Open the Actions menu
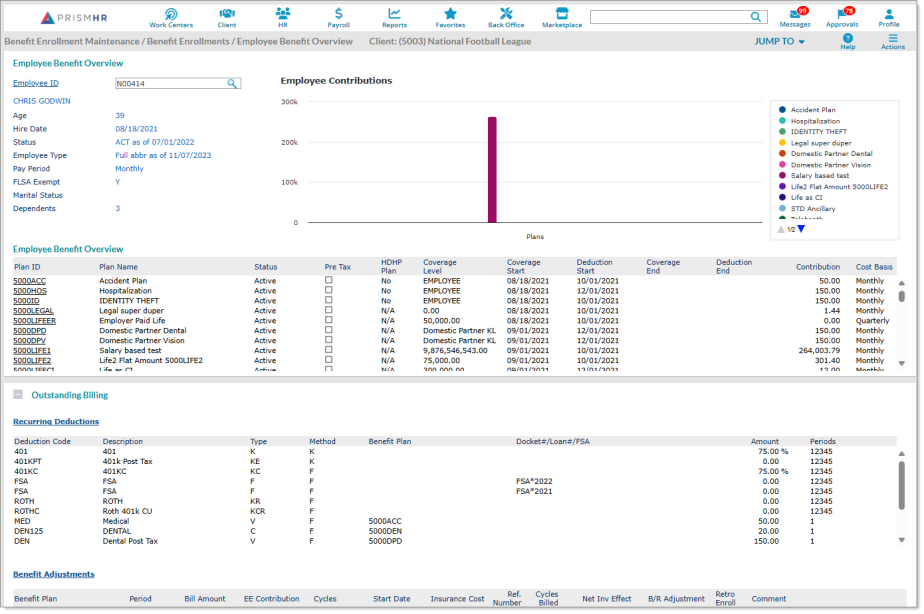 click(x=893, y=42)
